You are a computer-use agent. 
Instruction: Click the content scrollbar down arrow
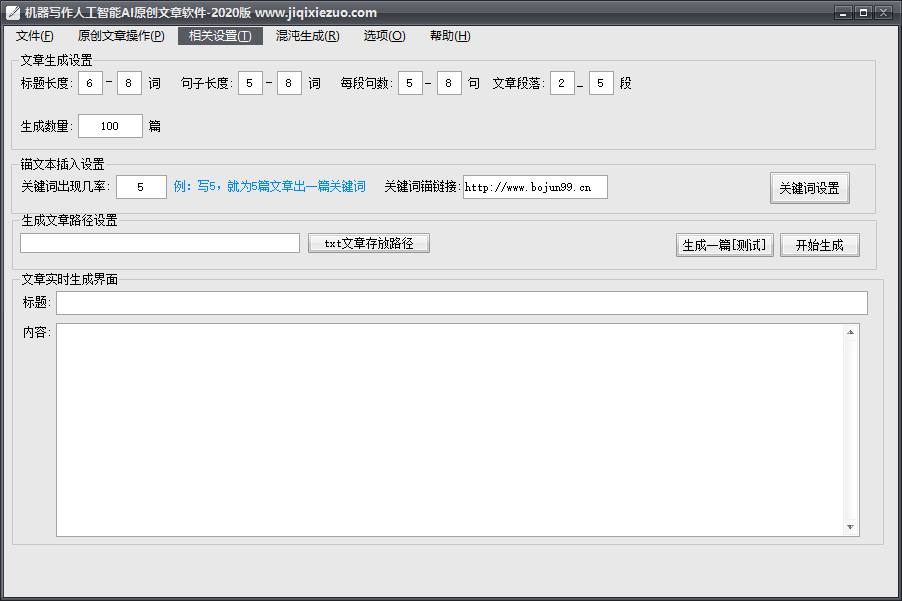click(851, 527)
